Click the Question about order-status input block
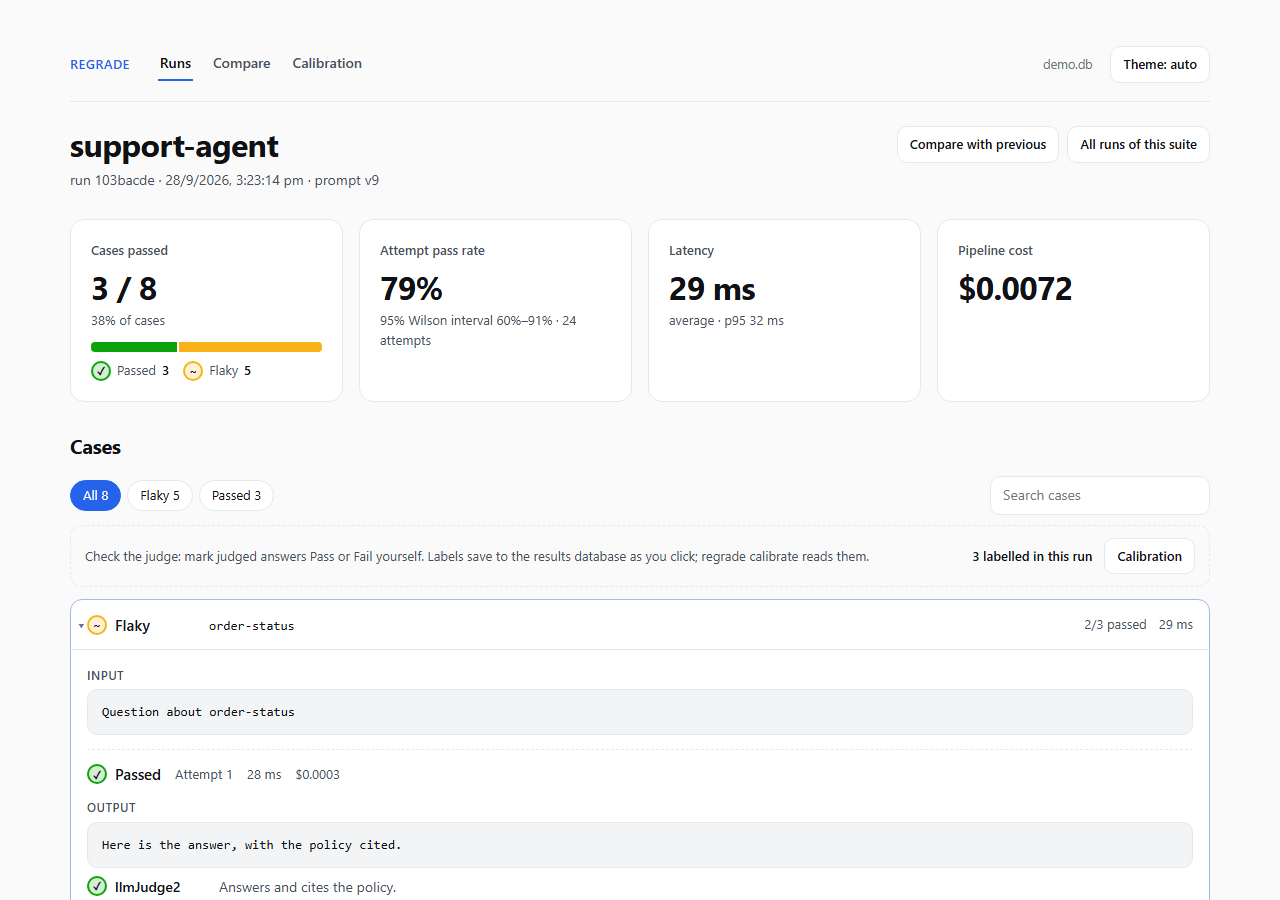 tap(640, 712)
